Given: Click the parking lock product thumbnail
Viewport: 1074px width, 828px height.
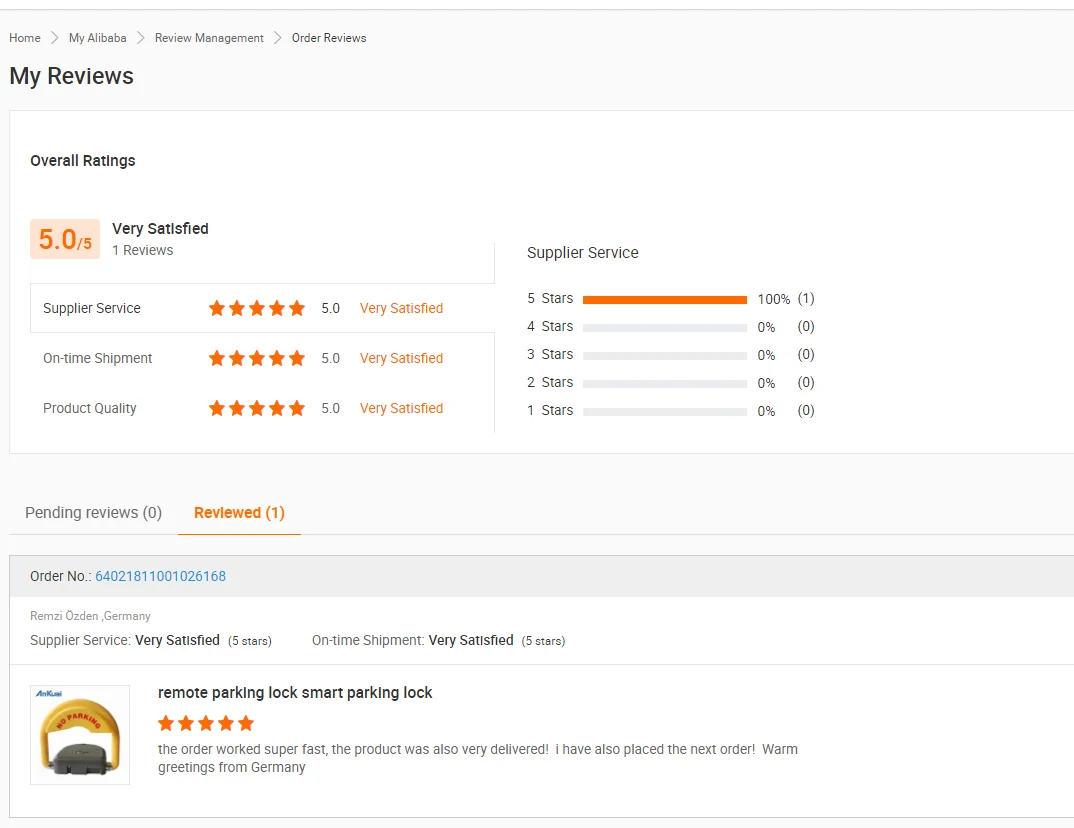Looking at the screenshot, I should [80, 734].
